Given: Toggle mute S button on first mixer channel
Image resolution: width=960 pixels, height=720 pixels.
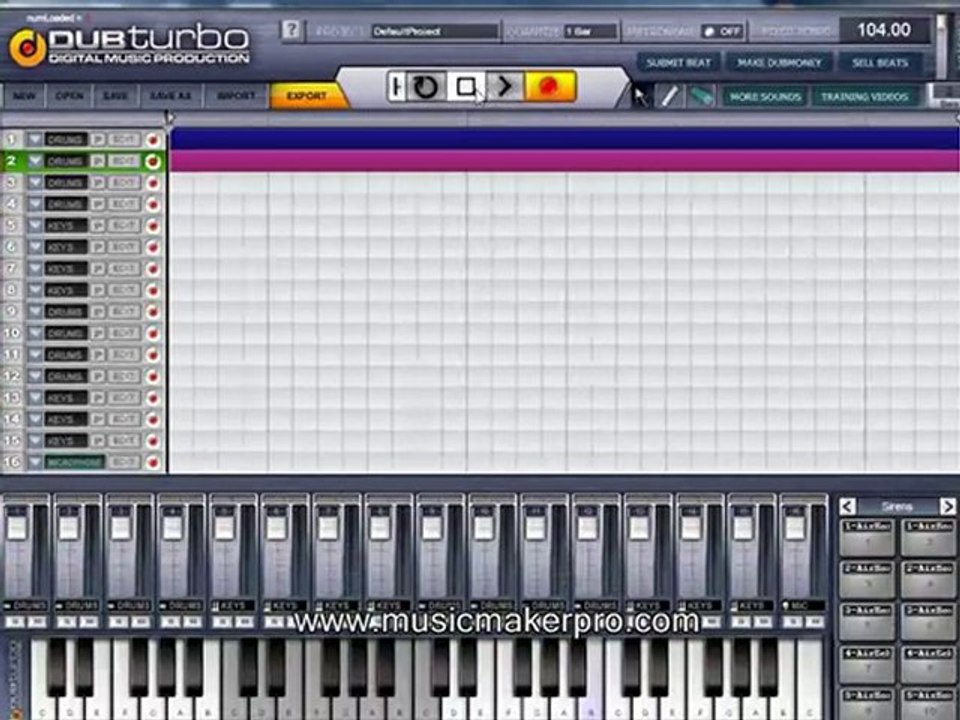Looking at the screenshot, I should pyautogui.click(x=17, y=622).
